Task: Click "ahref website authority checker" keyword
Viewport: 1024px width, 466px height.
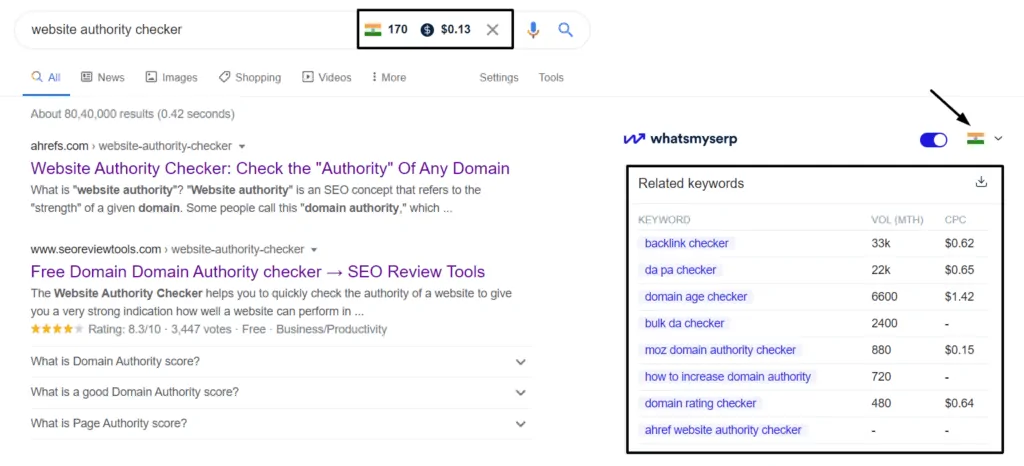Action: (x=722, y=430)
